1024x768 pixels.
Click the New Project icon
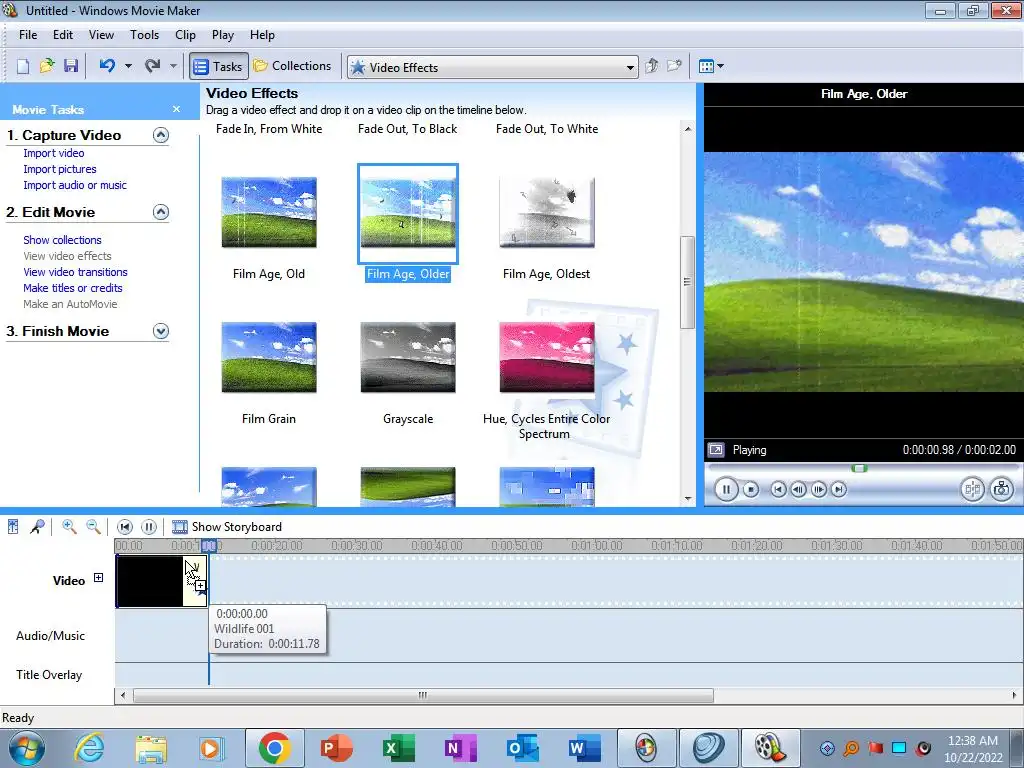[x=23, y=66]
